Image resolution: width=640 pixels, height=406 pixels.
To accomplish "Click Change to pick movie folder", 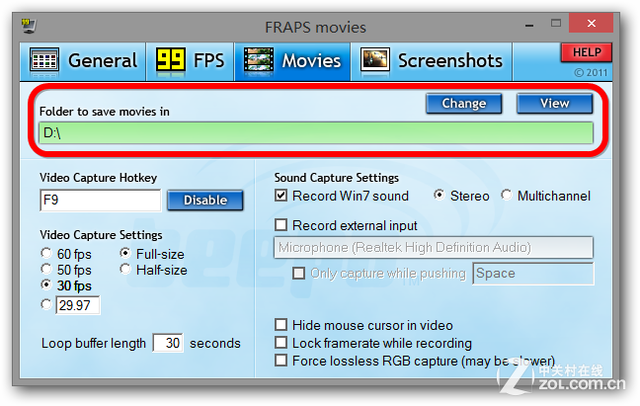I will pyautogui.click(x=464, y=104).
